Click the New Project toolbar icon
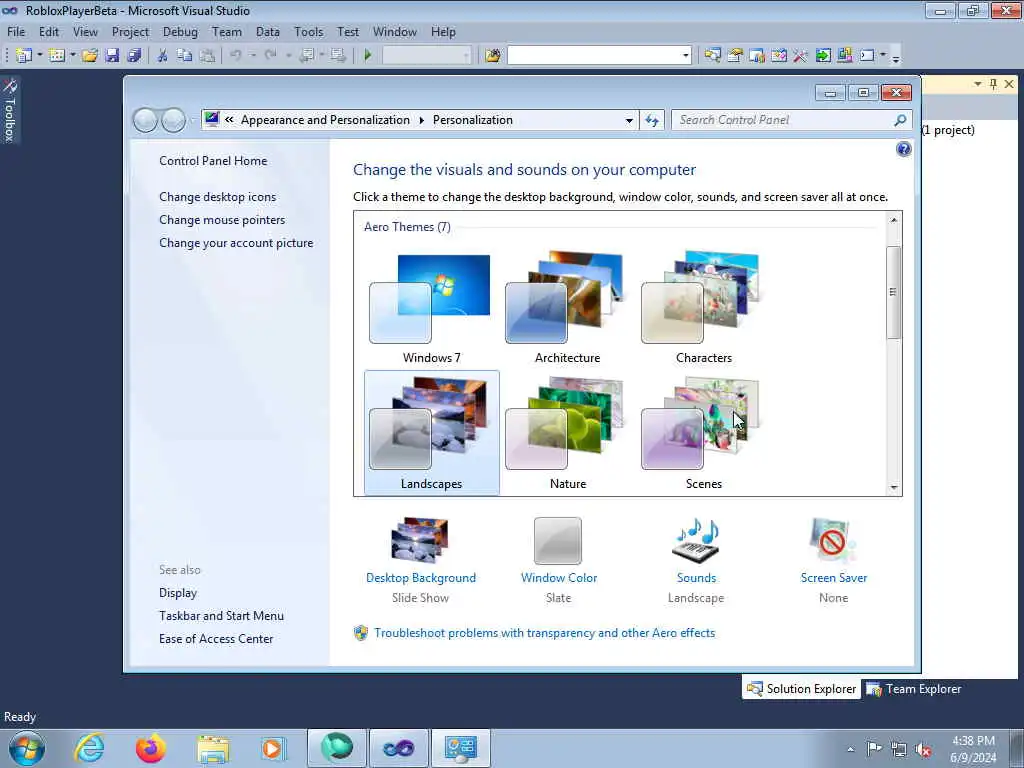This screenshot has height=768, width=1024. pyautogui.click(x=24, y=56)
